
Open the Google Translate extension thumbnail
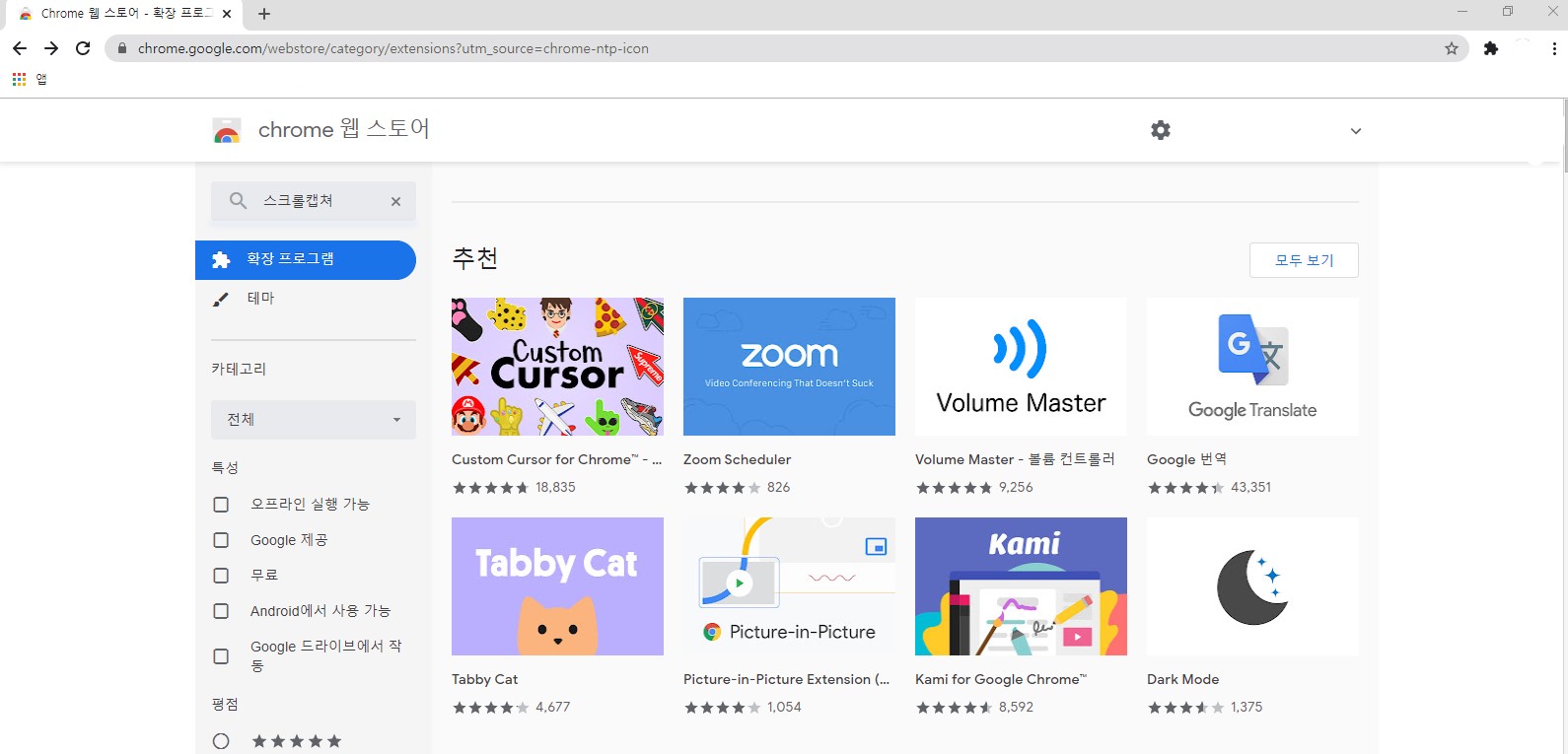click(x=1252, y=367)
